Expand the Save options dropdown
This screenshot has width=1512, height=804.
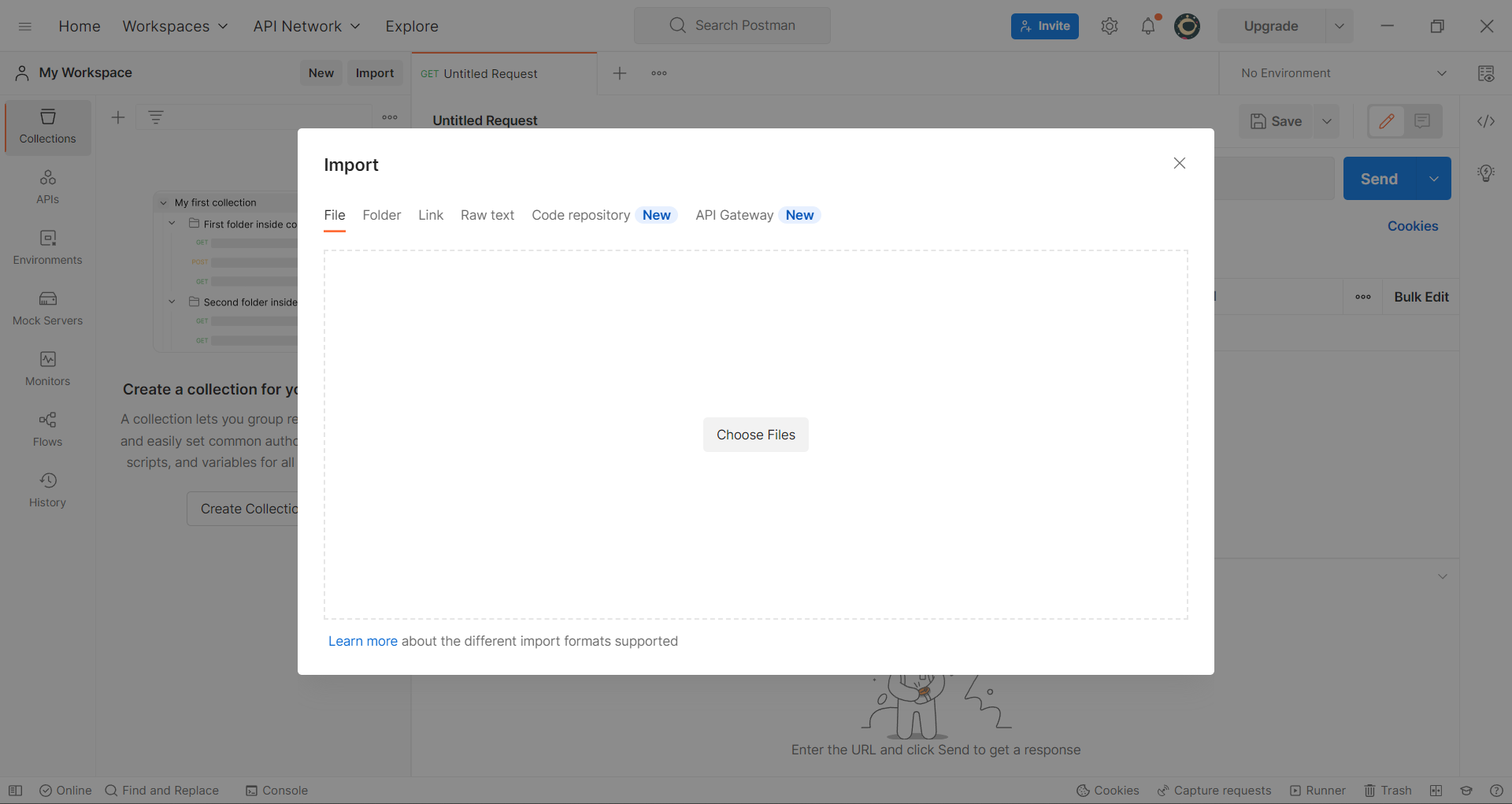pyautogui.click(x=1327, y=121)
